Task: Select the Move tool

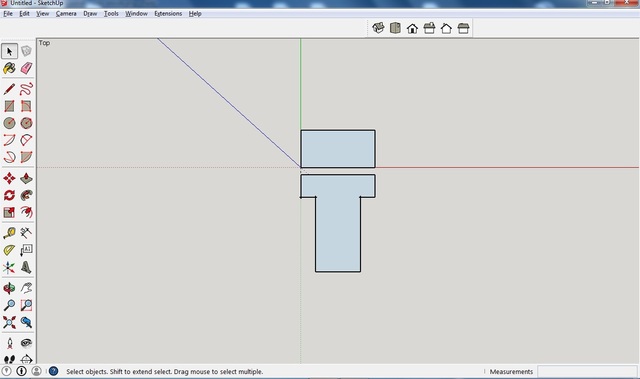Action: tap(9, 178)
